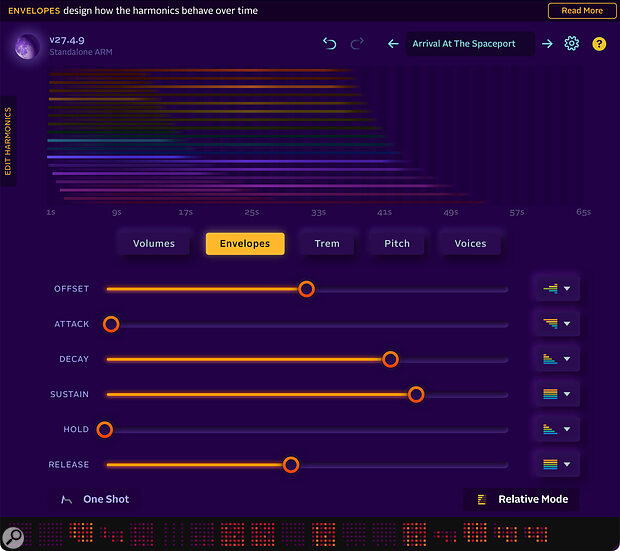
Task: Click the RELEASE label text
Action: click(69, 465)
